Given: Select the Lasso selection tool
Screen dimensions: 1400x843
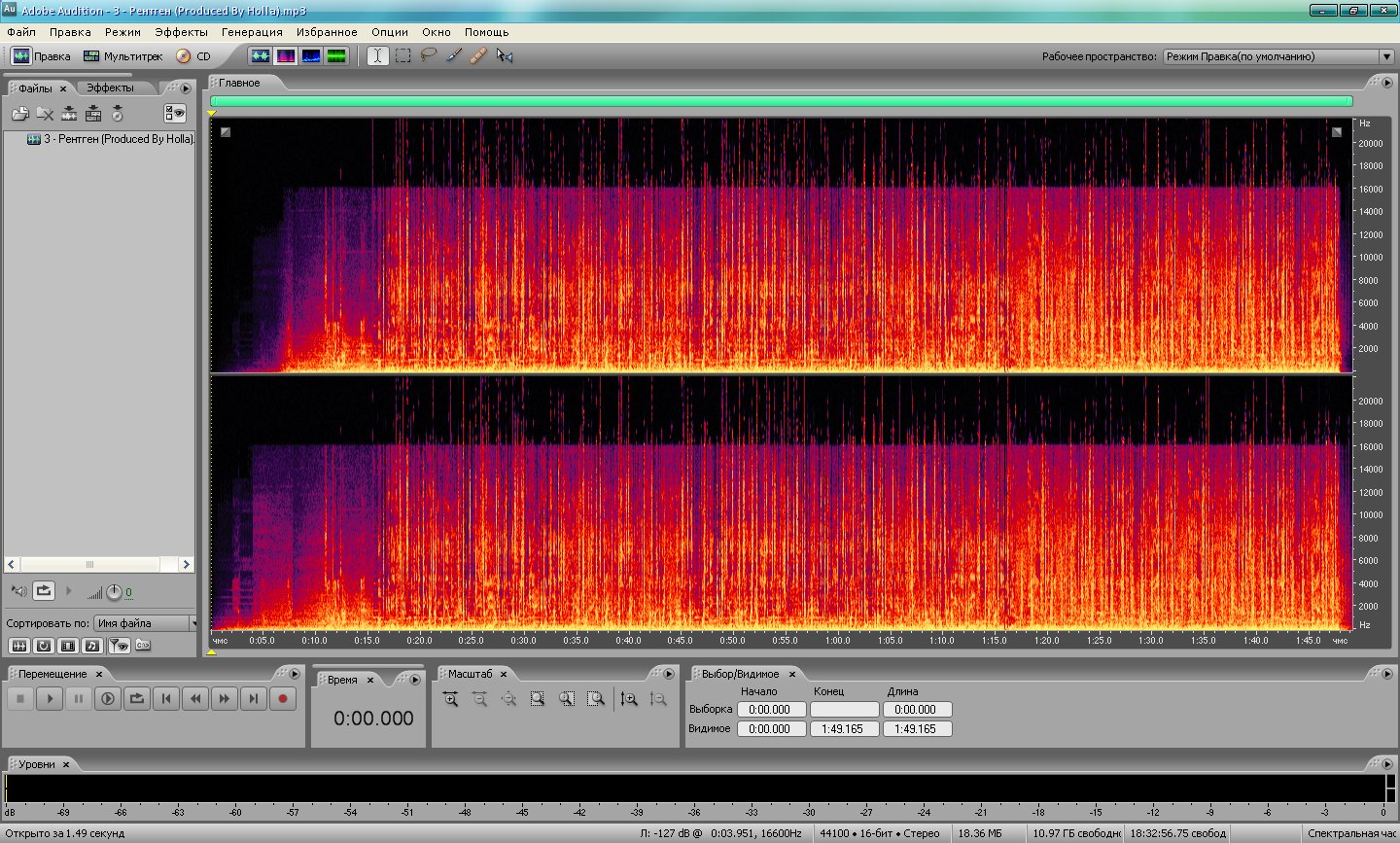Looking at the screenshot, I should [428, 56].
